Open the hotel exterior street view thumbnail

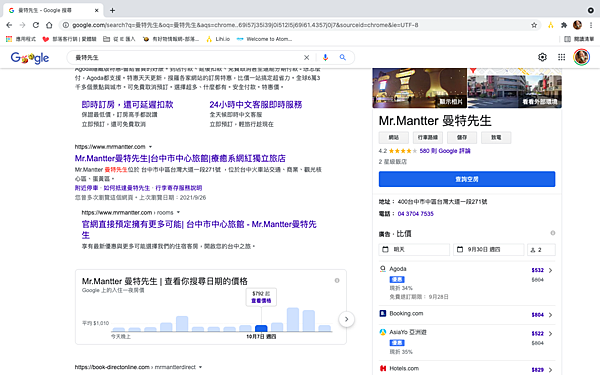[515, 88]
